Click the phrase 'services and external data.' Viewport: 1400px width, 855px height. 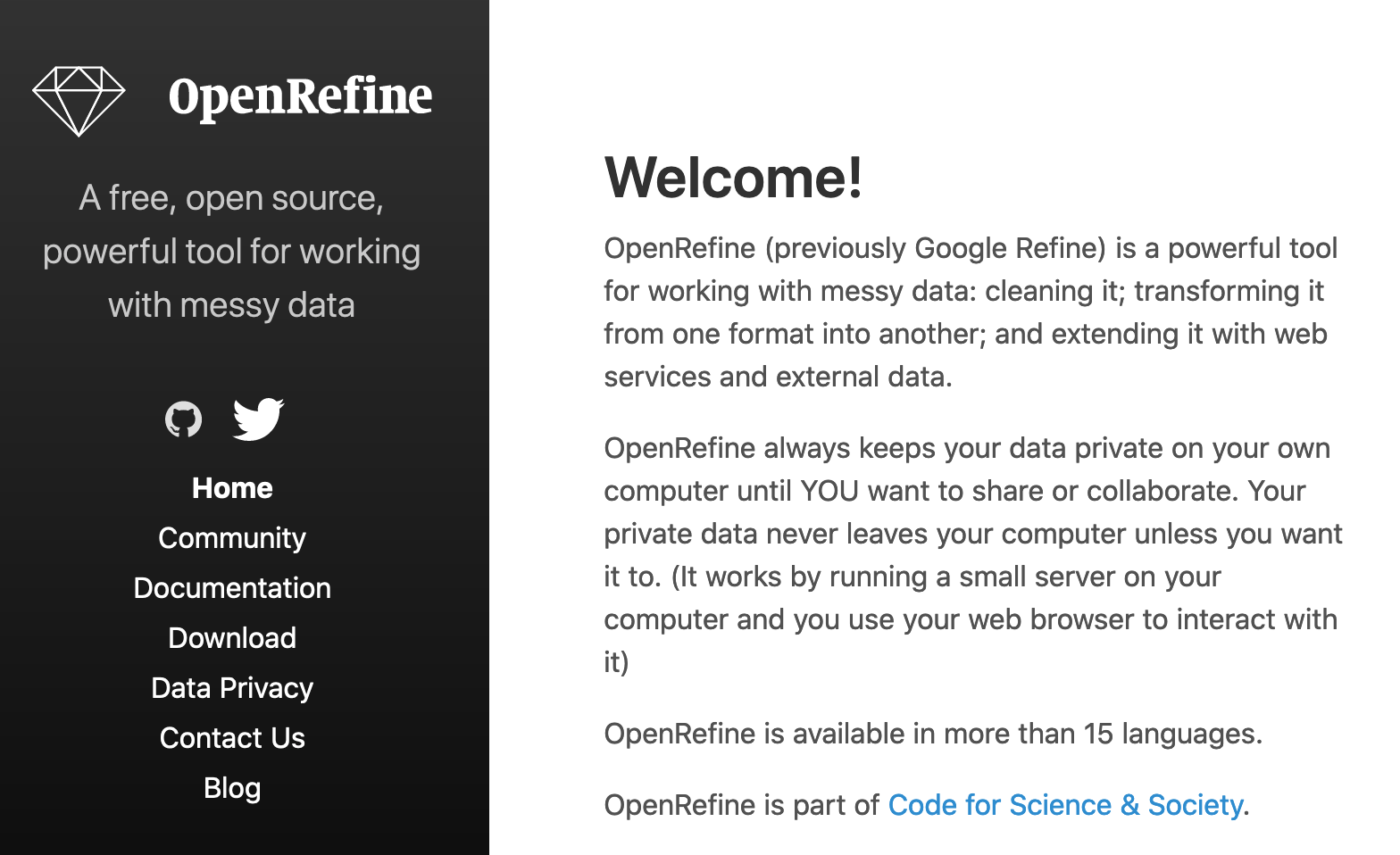[778, 377]
